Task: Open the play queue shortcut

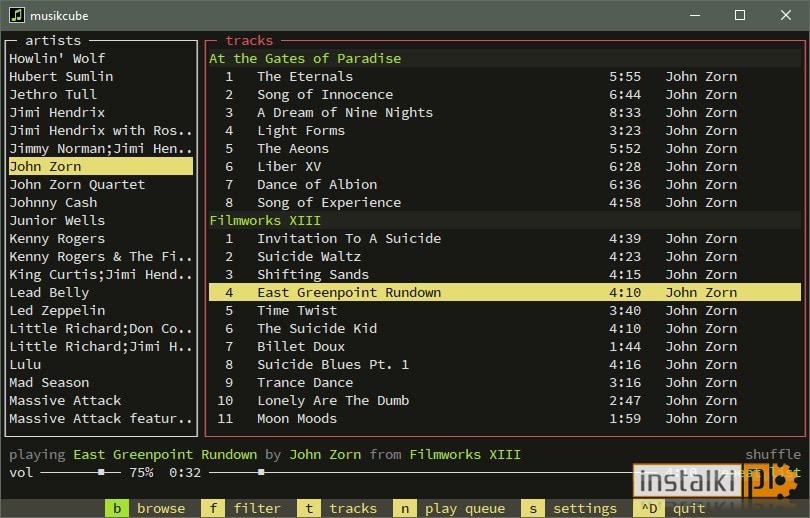Action: (x=449, y=509)
